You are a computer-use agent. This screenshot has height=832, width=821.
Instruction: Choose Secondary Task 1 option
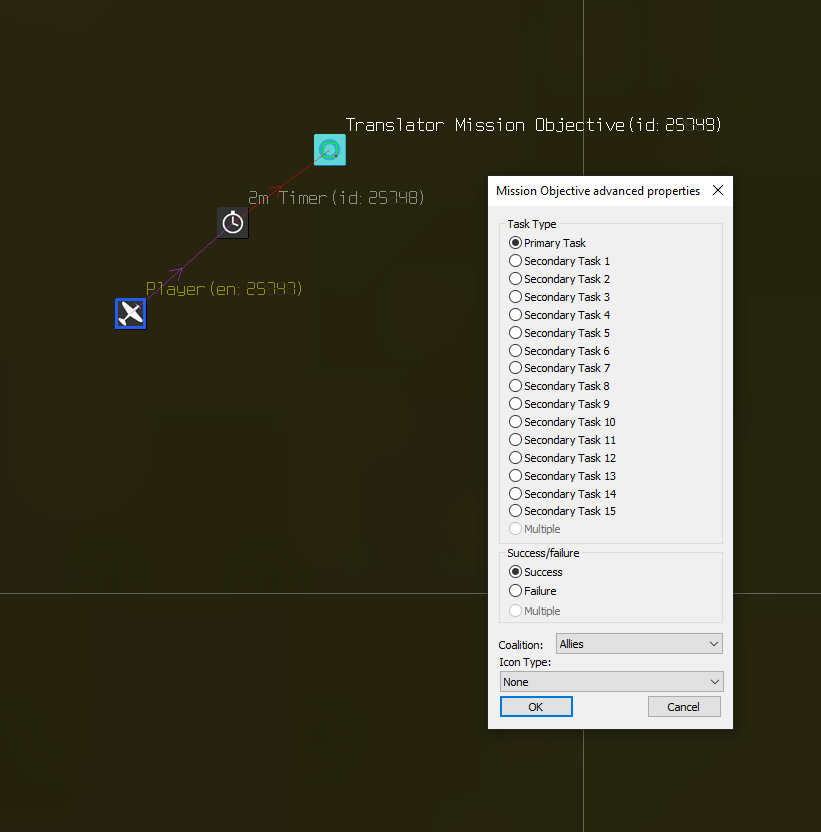pyautogui.click(x=516, y=261)
